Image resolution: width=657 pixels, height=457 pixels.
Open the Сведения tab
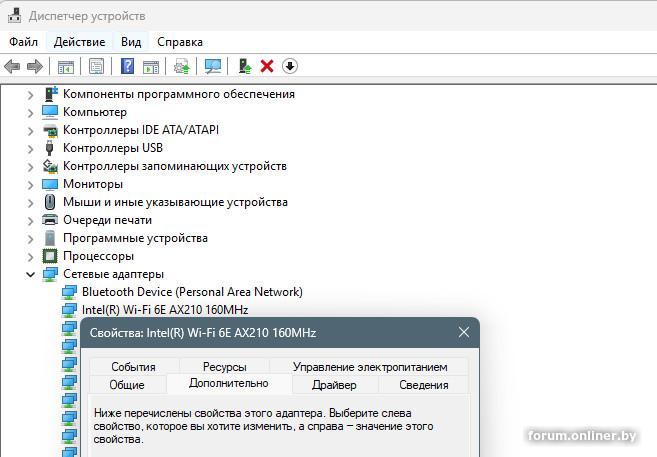423,385
